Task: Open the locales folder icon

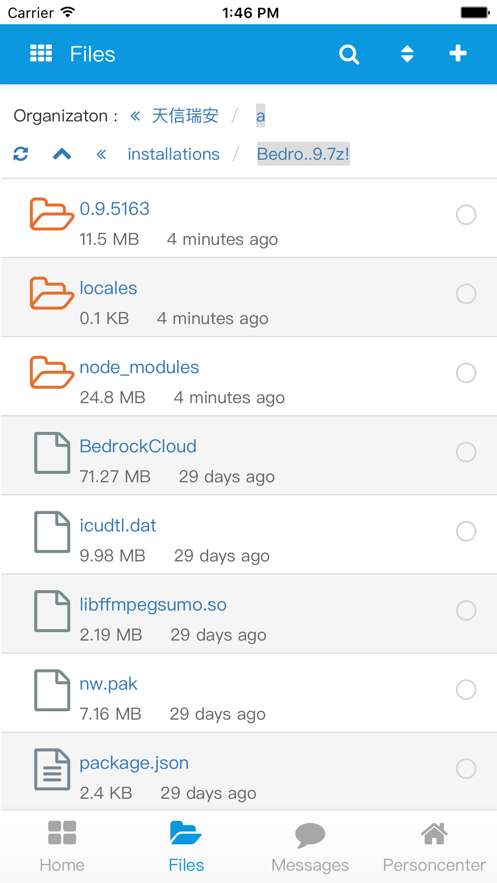Action: point(52,293)
